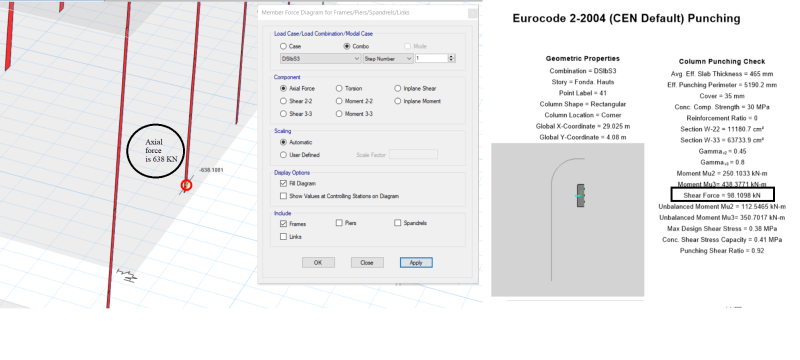Choose the Axial Force component
The height and width of the screenshot is (360, 800).
click(284, 89)
